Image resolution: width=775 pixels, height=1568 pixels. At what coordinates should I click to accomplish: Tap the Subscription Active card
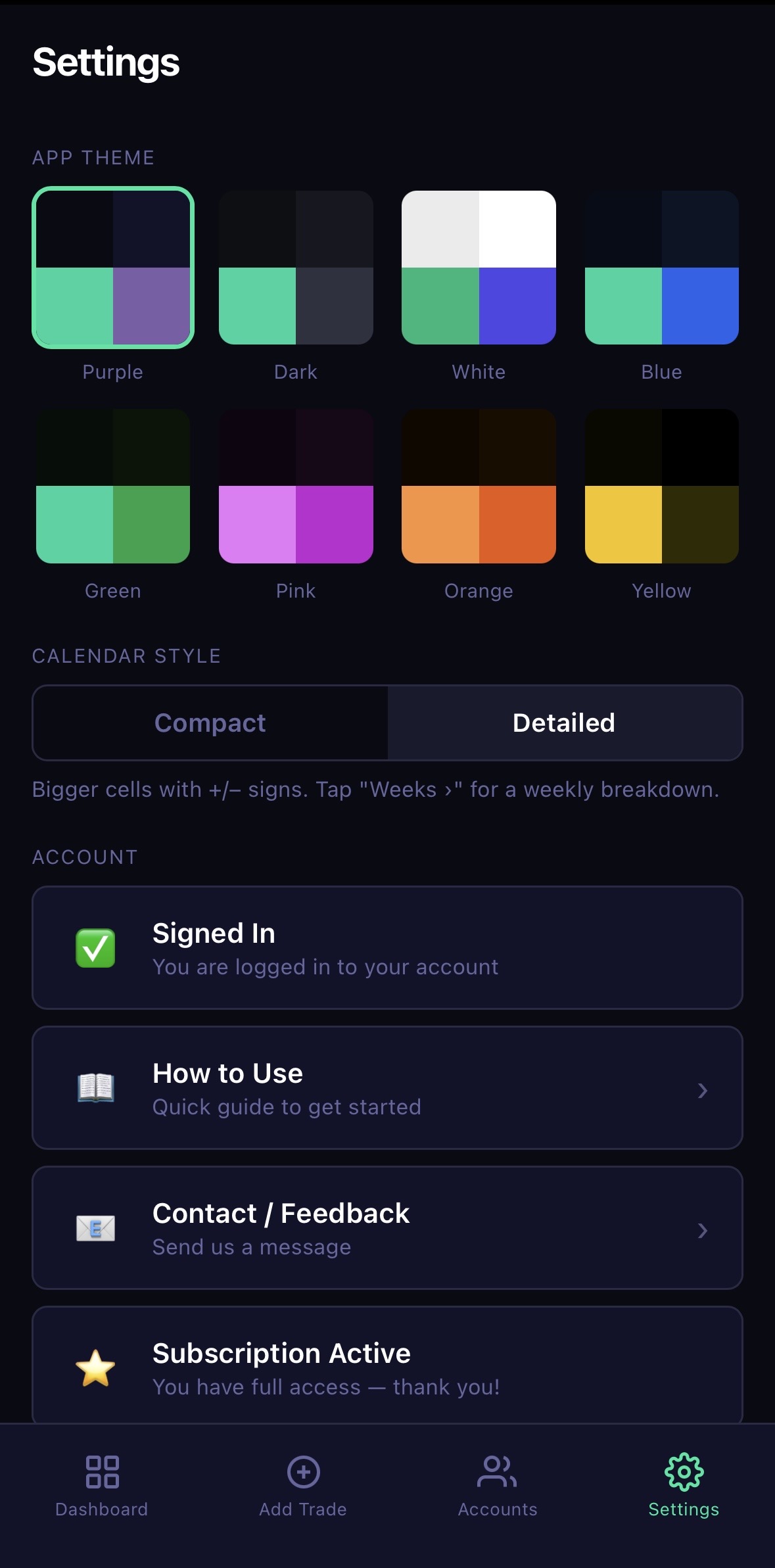(x=387, y=1366)
